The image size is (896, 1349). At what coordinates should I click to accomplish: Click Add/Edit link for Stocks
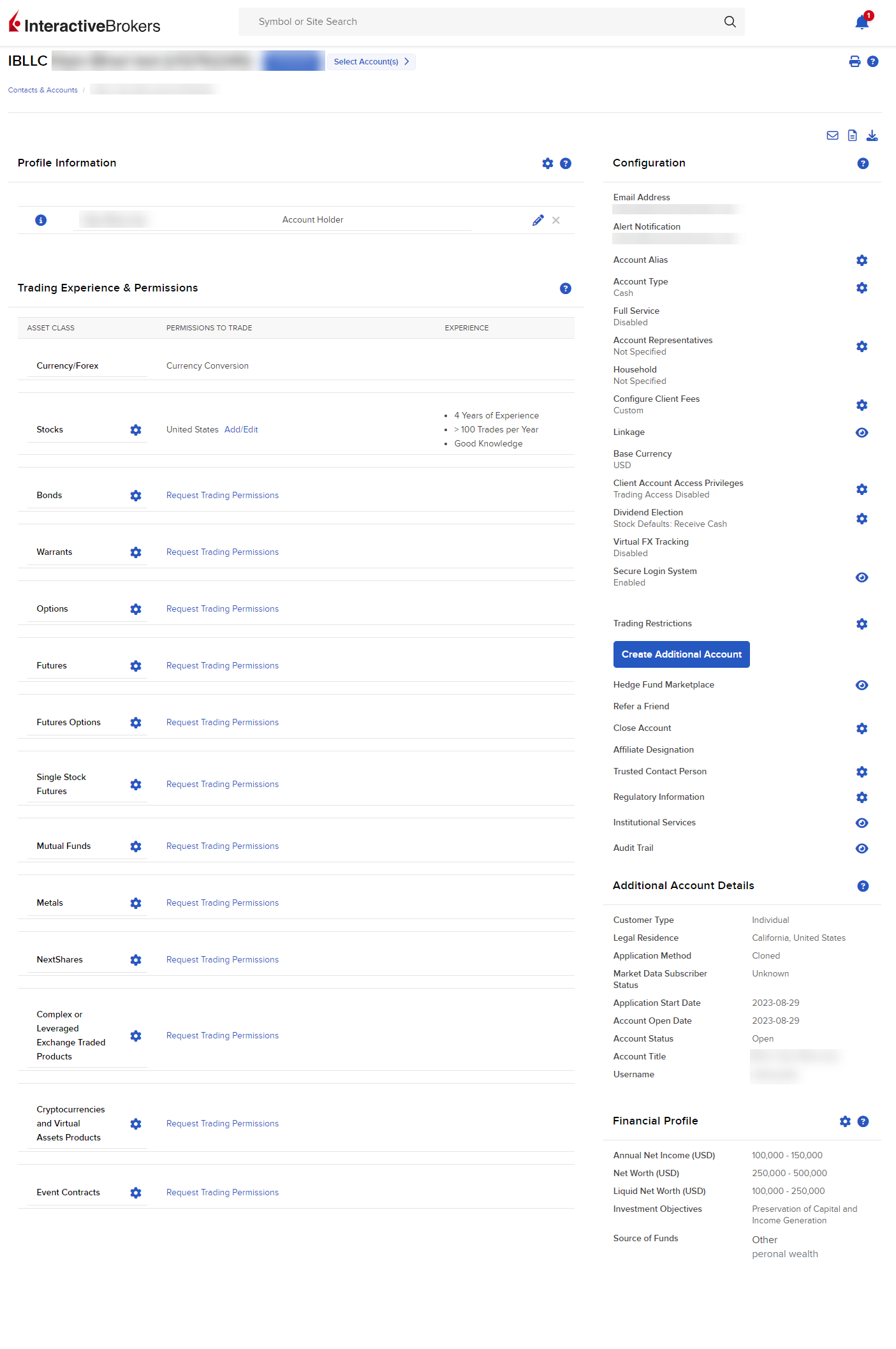tap(241, 429)
